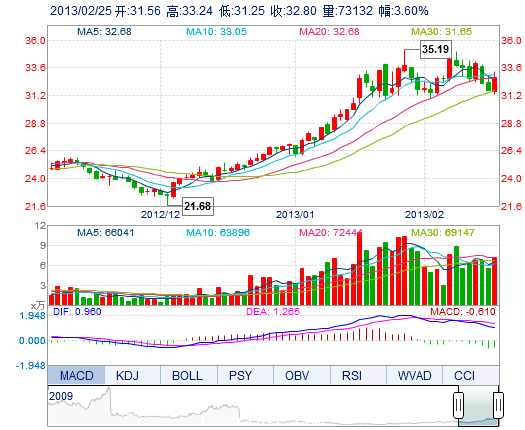Image resolution: width=525 pixels, height=430 pixels.
Task: Click the 21.68 low price label
Action: tap(198, 206)
